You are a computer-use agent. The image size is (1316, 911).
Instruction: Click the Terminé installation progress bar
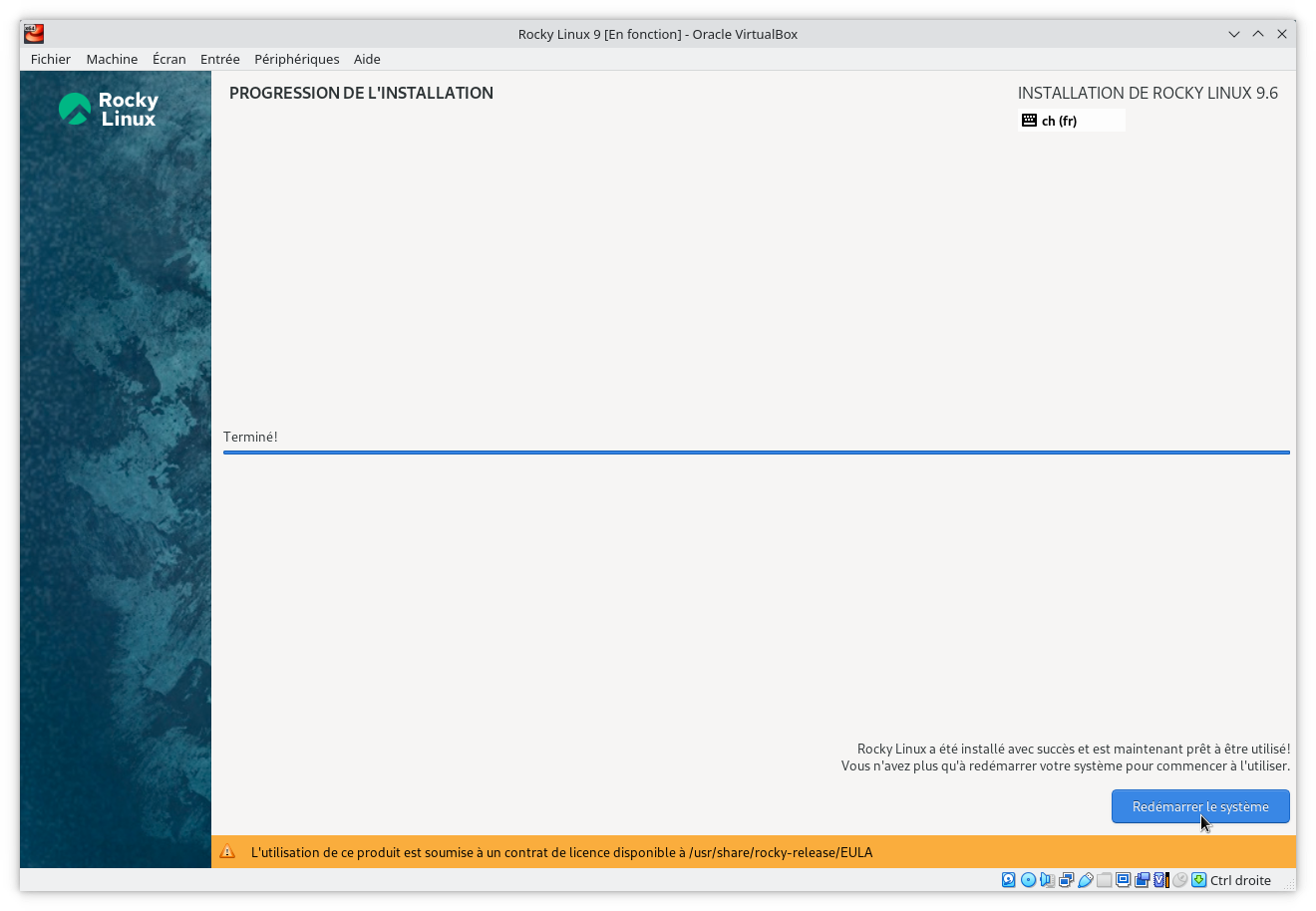tap(756, 452)
